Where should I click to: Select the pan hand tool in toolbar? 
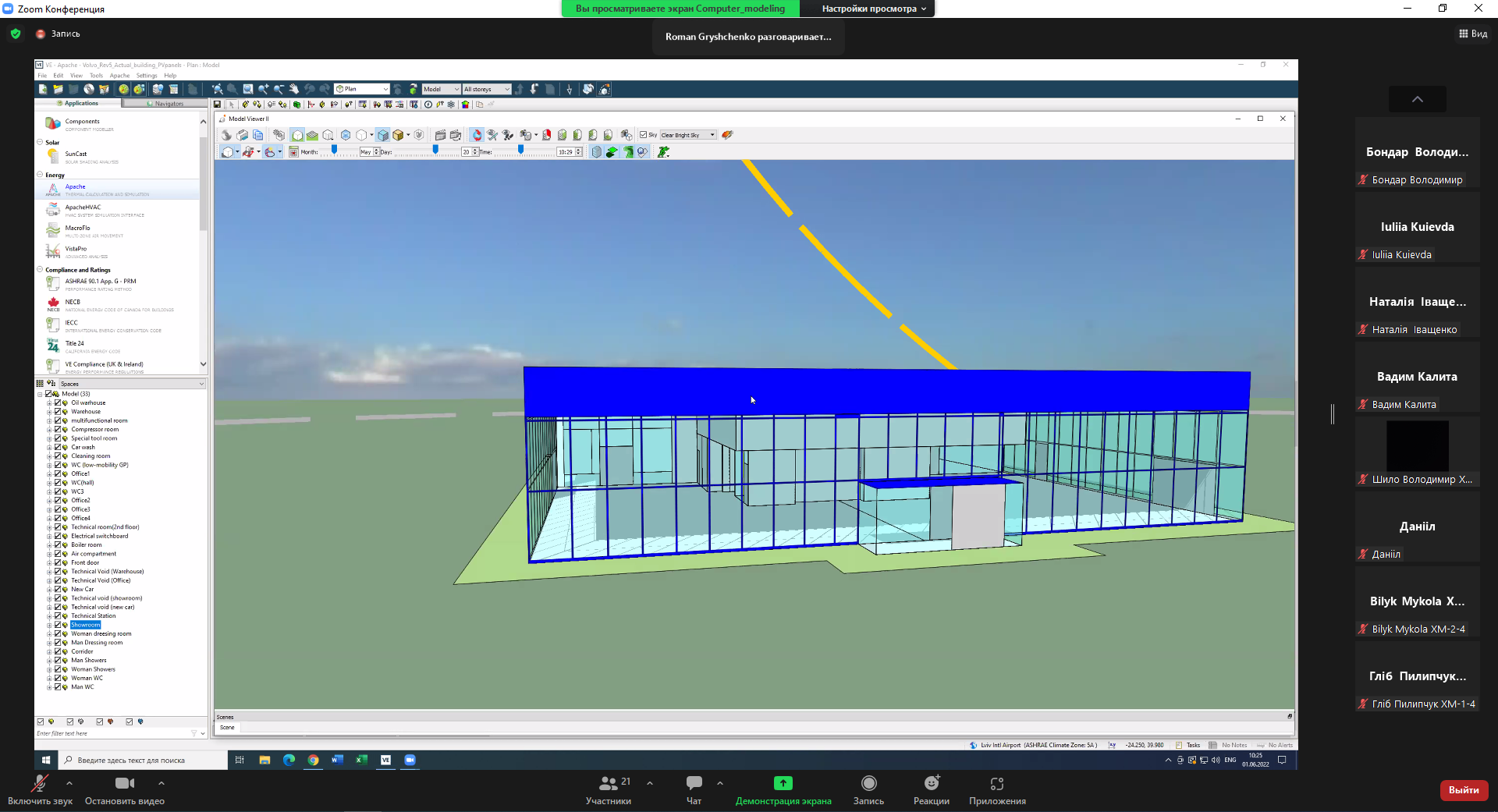click(x=293, y=89)
